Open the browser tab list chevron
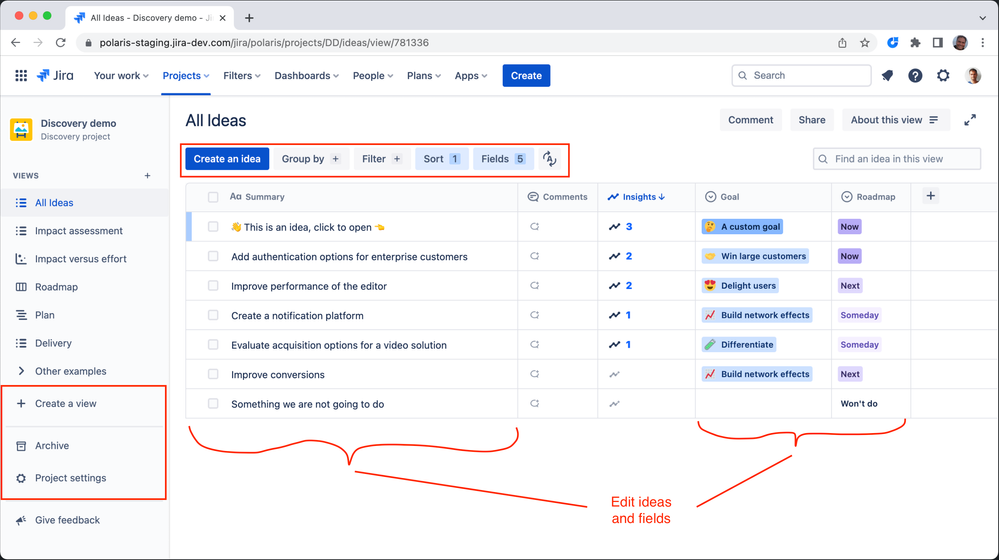 (982, 18)
